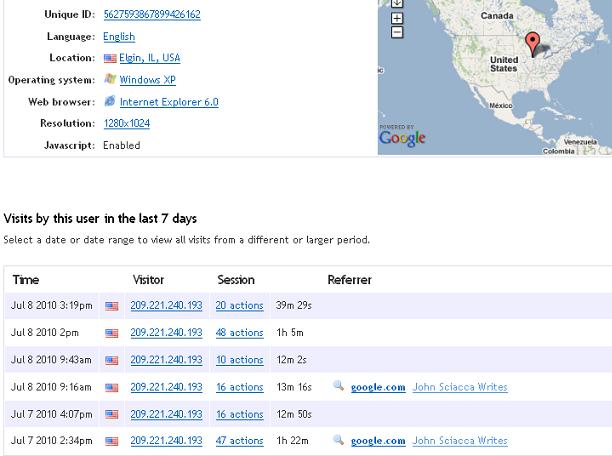Open 16 actions link for Jul 7 4:07pm
Image resolution: width=612 pixels, height=456 pixels.
click(240, 414)
